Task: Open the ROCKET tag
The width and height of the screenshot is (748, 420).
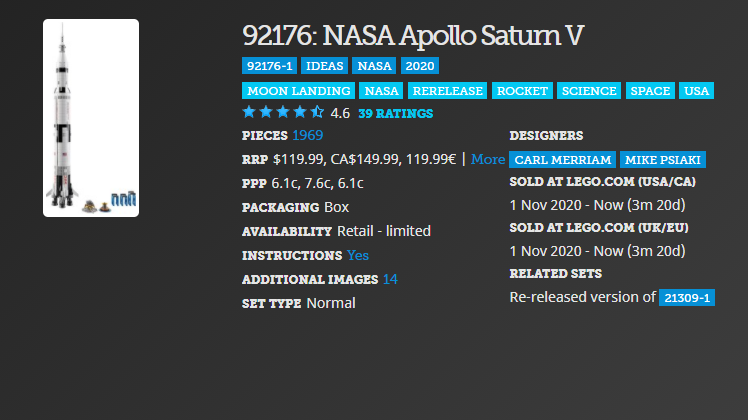Action: coord(522,91)
